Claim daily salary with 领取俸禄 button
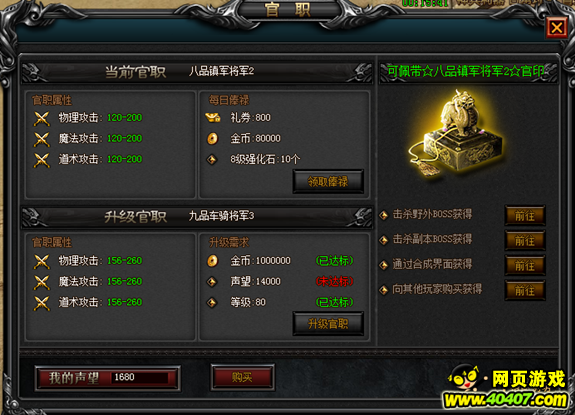The width and height of the screenshot is (575, 415). (x=328, y=181)
